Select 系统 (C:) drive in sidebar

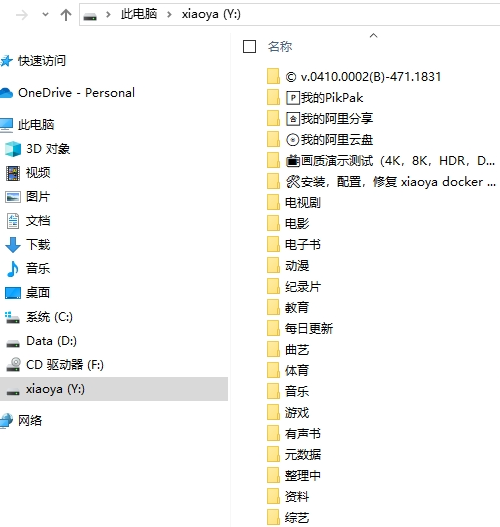[49, 317]
